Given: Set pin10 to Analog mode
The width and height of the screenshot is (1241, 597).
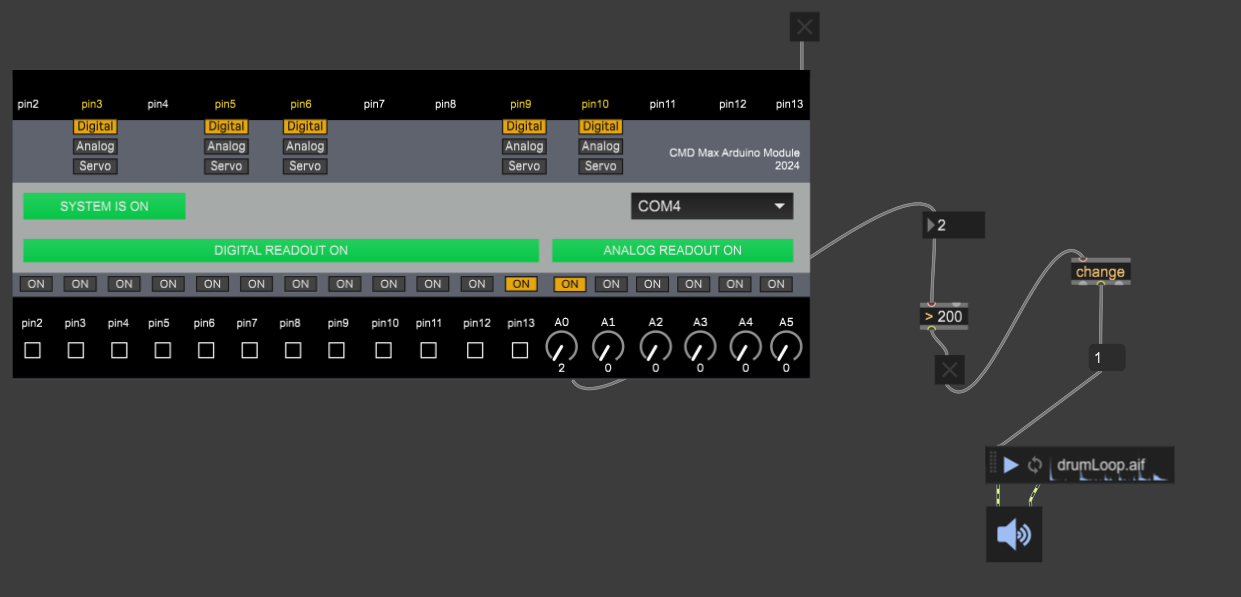Looking at the screenshot, I should pyautogui.click(x=601, y=146).
